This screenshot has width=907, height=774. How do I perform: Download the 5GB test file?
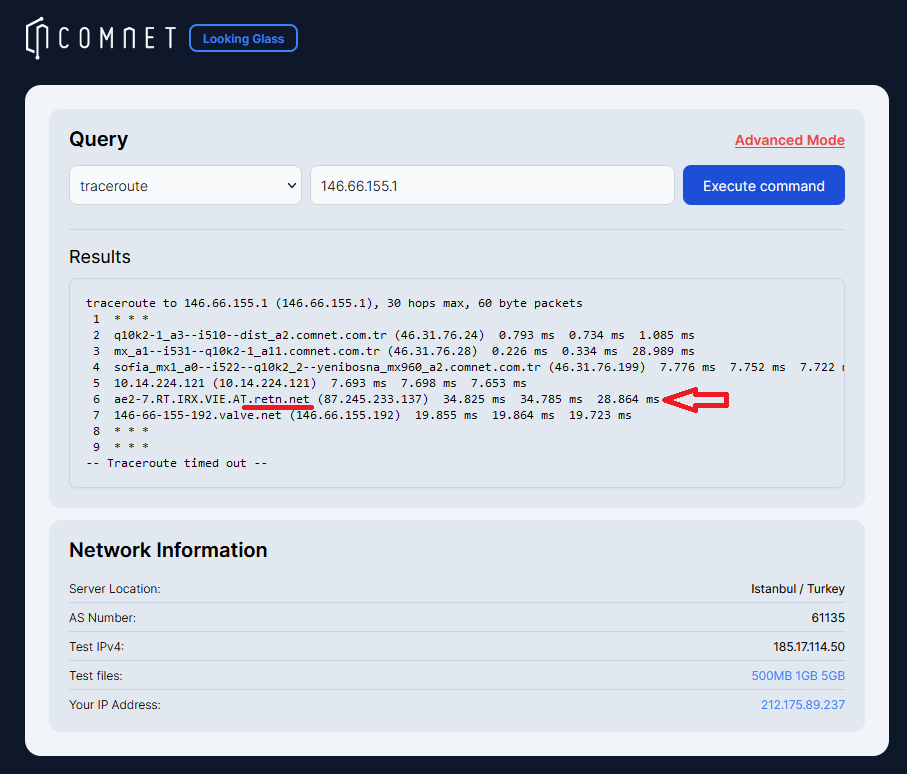[x=832, y=676]
